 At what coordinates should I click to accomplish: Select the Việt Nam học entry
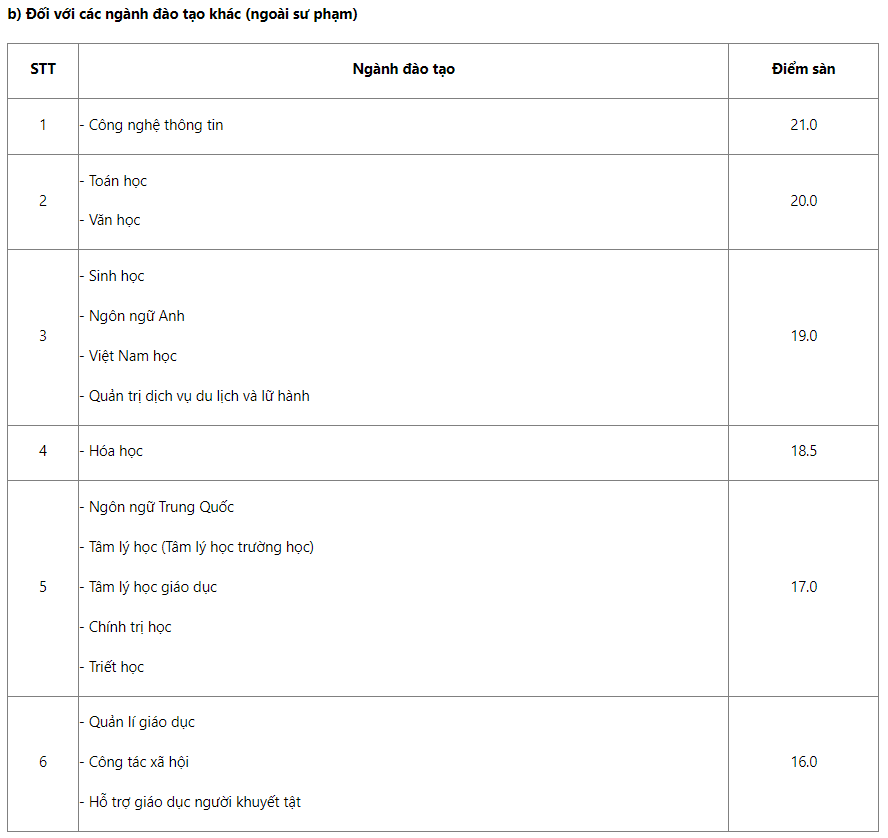click(x=132, y=356)
